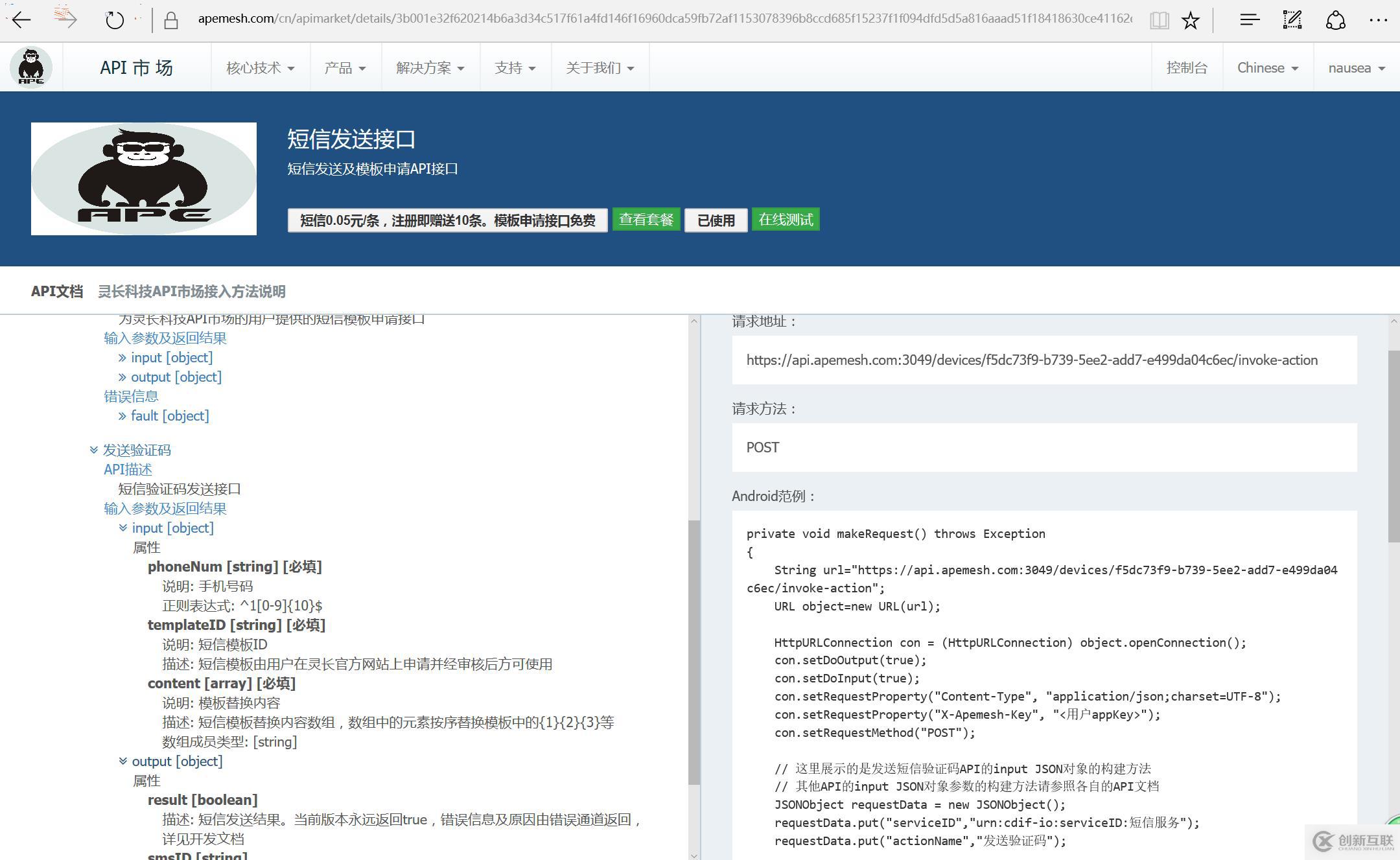Navigate back using the back arrow
The height and width of the screenshot is (860, 1400).
click(x=21, y=20)
